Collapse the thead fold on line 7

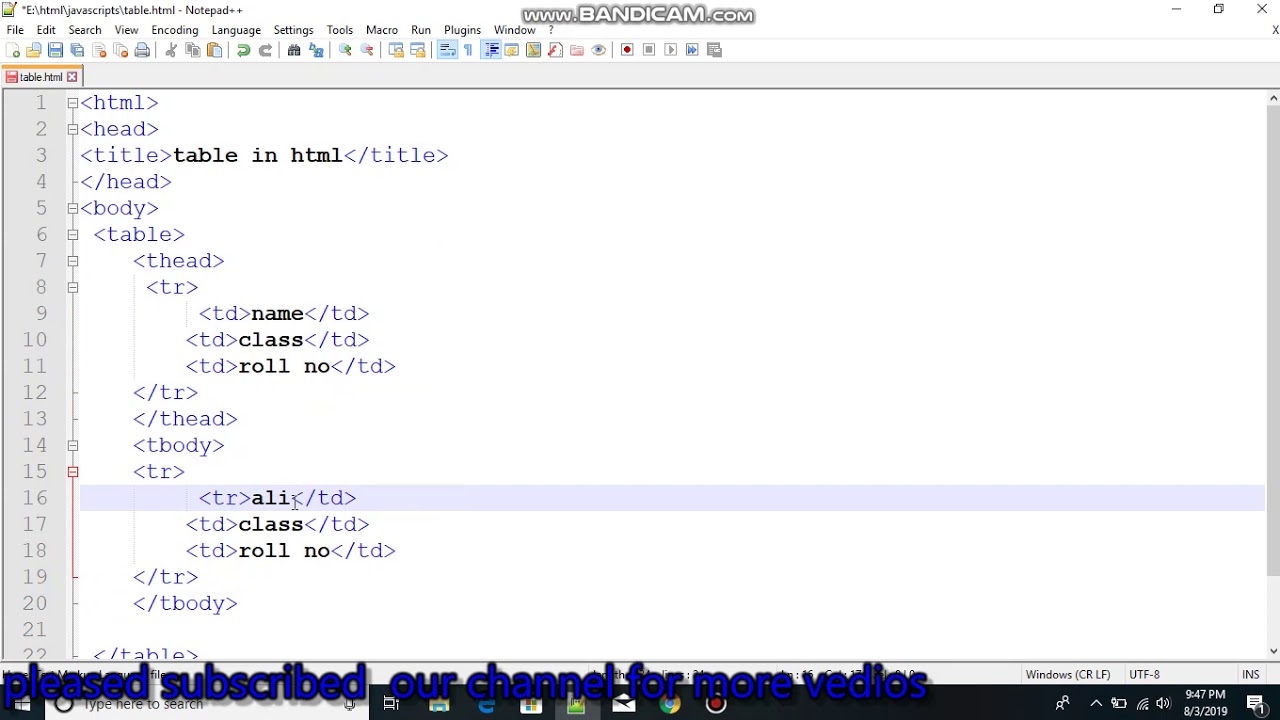tap(72, 261)
